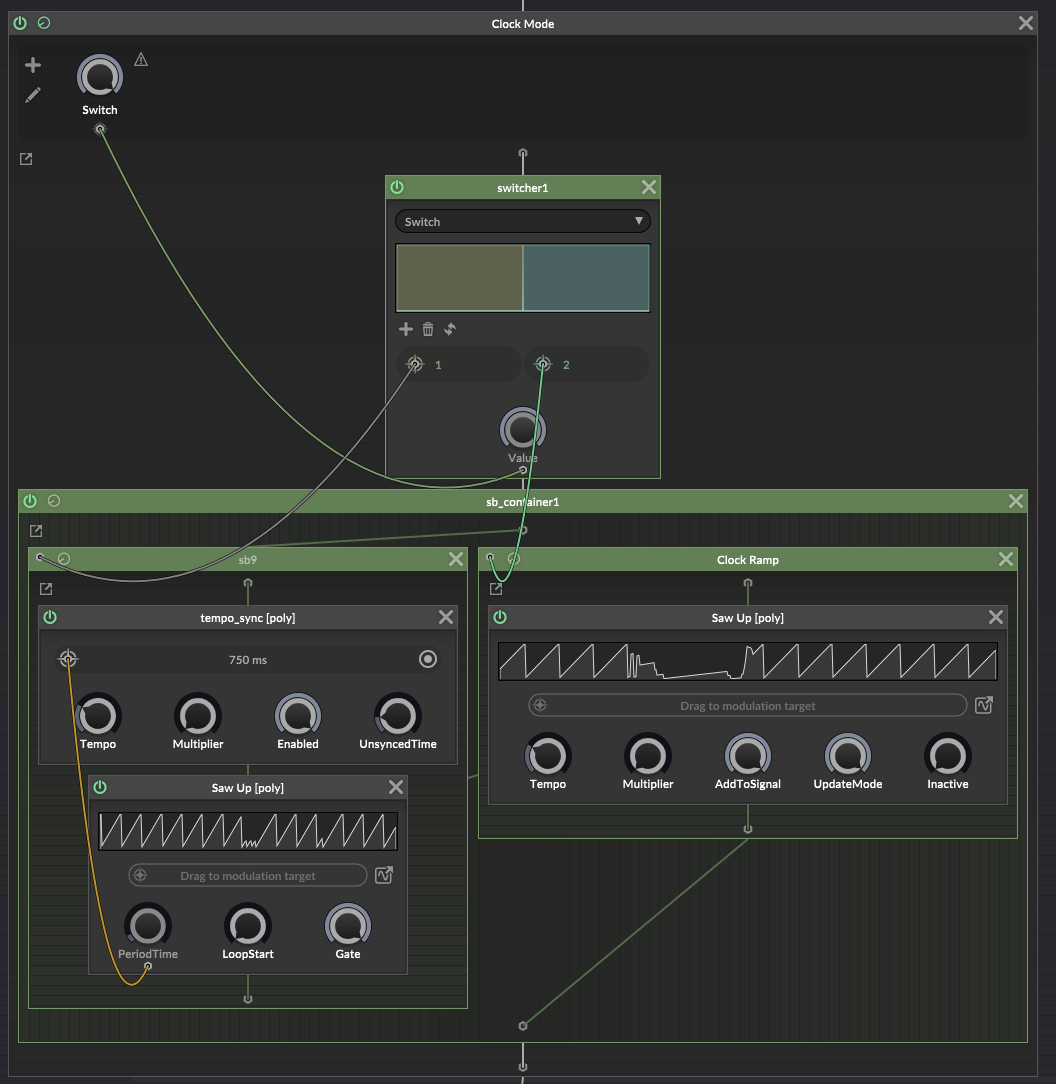Viewport: 1056px width, 1084px height.
Task: Open Clock Mode popup icon below pencil
Action: coord(26,159)
